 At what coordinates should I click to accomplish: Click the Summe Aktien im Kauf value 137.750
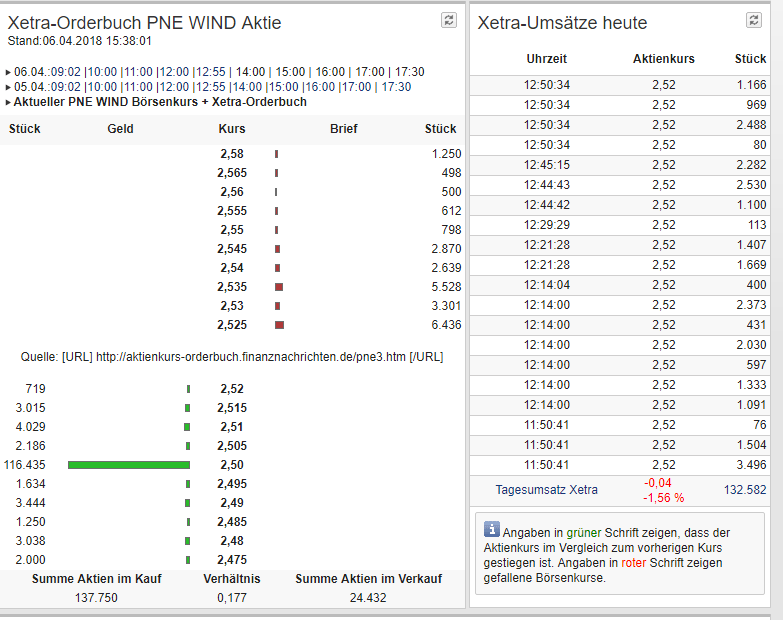[96, 598]
